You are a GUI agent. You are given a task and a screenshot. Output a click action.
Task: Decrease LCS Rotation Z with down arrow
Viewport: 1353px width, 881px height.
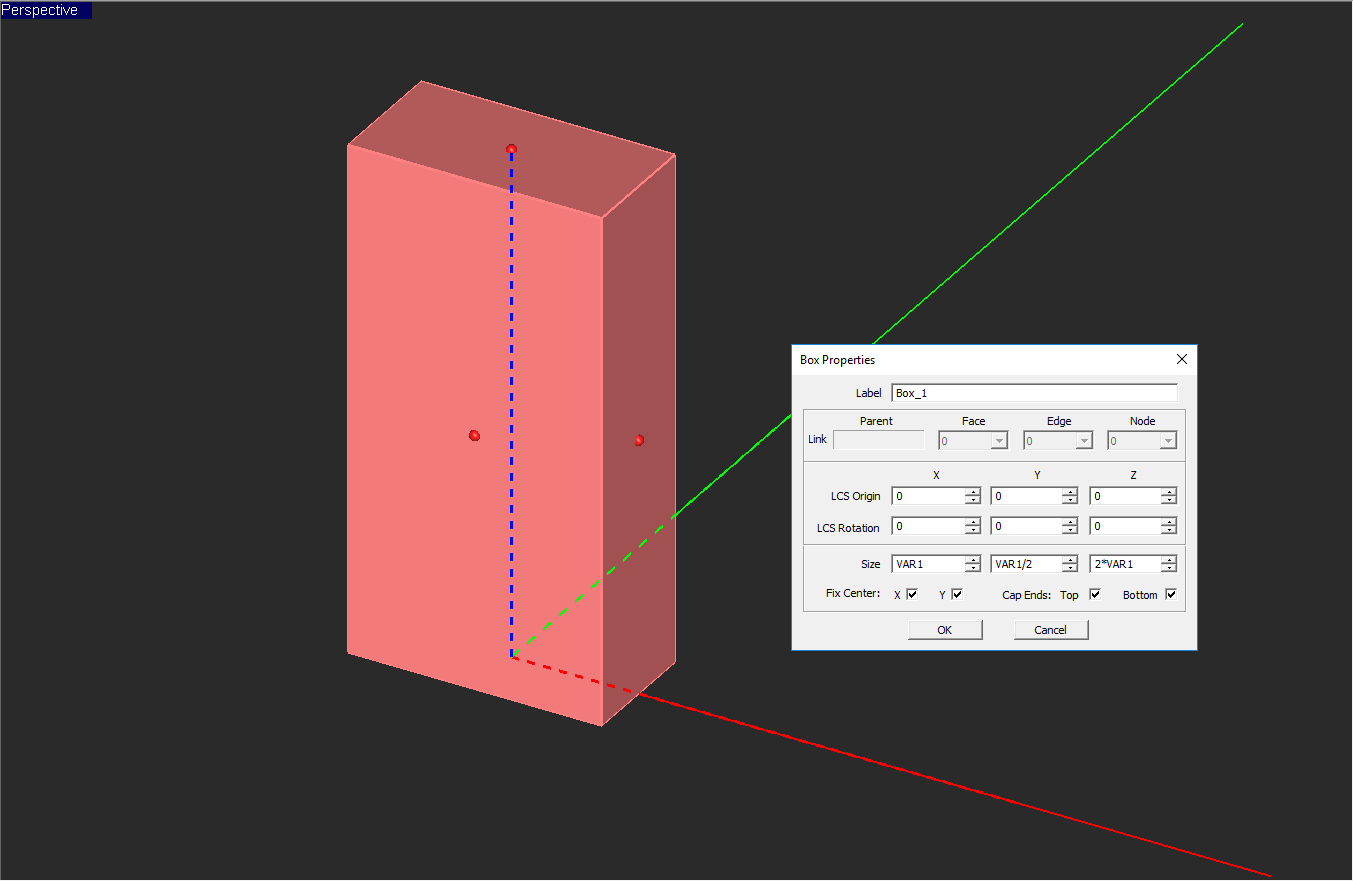1169,531
